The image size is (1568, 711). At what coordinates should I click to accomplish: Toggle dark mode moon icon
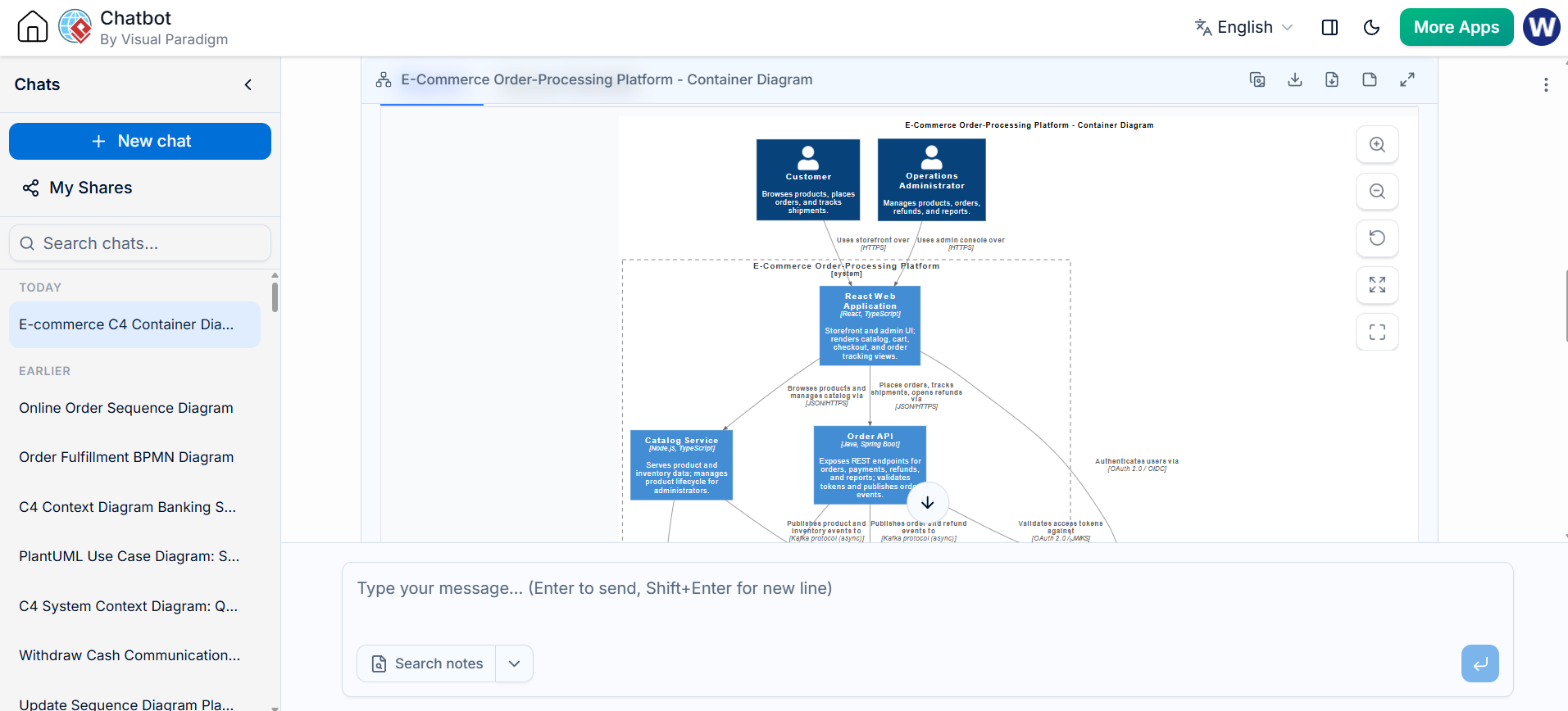[x=1371, y=28]
